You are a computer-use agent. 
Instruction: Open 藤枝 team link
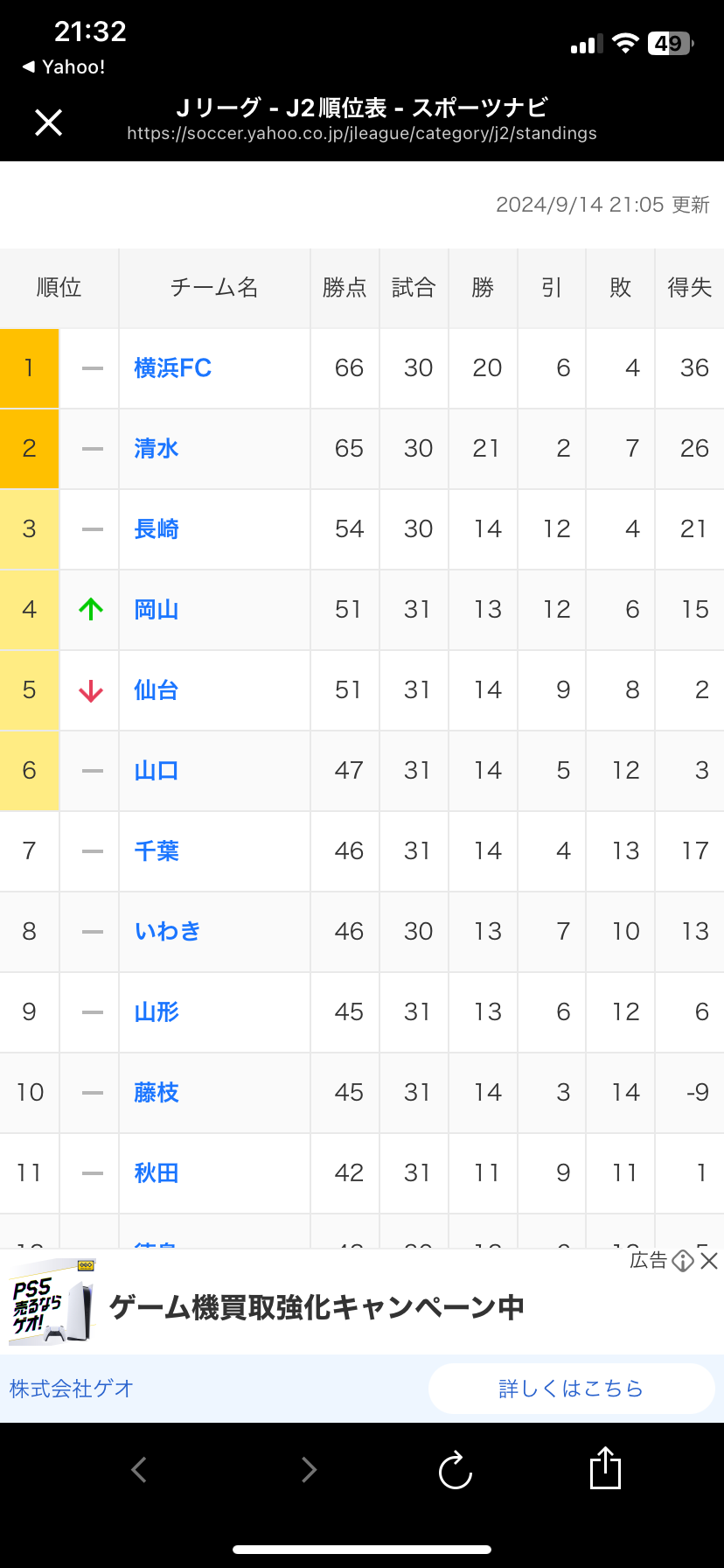[157, 1092]
